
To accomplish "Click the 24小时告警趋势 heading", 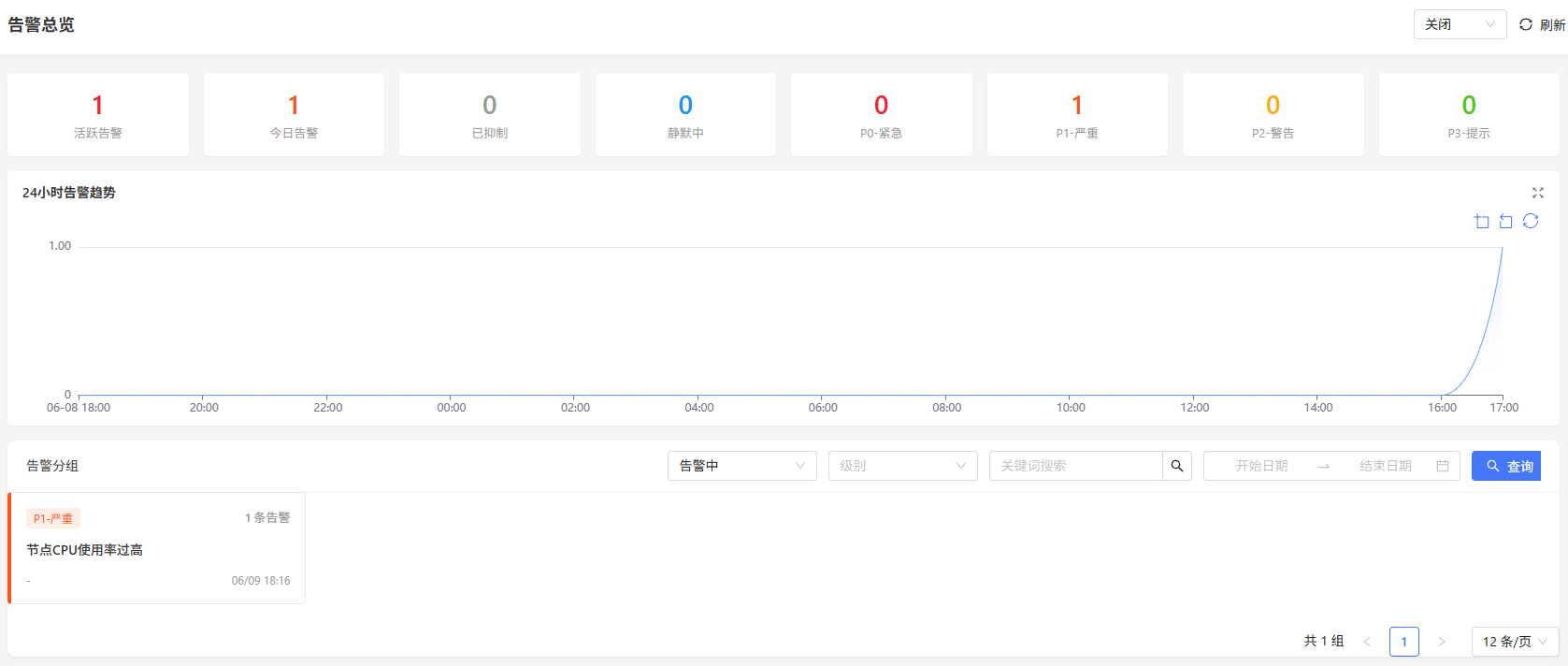I will point(69,193).
